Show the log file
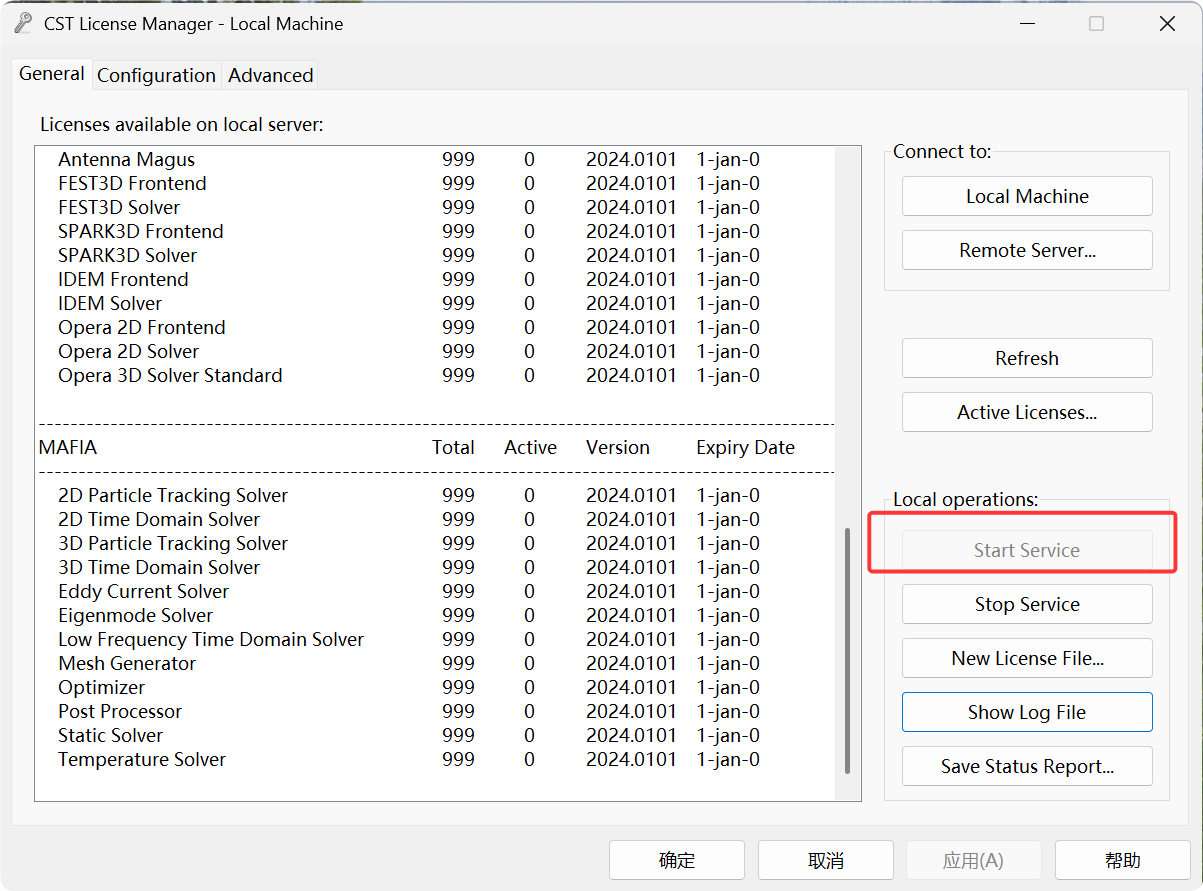Screen dimensions: 1203x891 click(1027, 712)
